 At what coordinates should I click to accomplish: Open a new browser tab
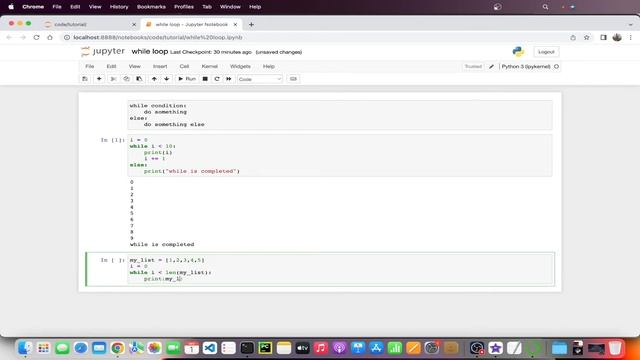[251, 24]
